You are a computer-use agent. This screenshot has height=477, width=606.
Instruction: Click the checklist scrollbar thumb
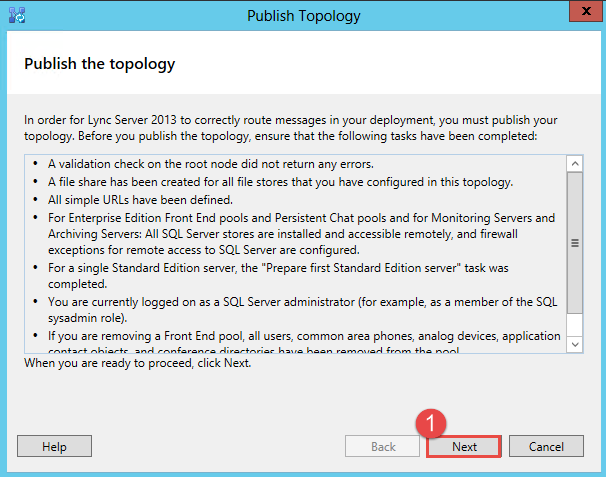(575, 243)
